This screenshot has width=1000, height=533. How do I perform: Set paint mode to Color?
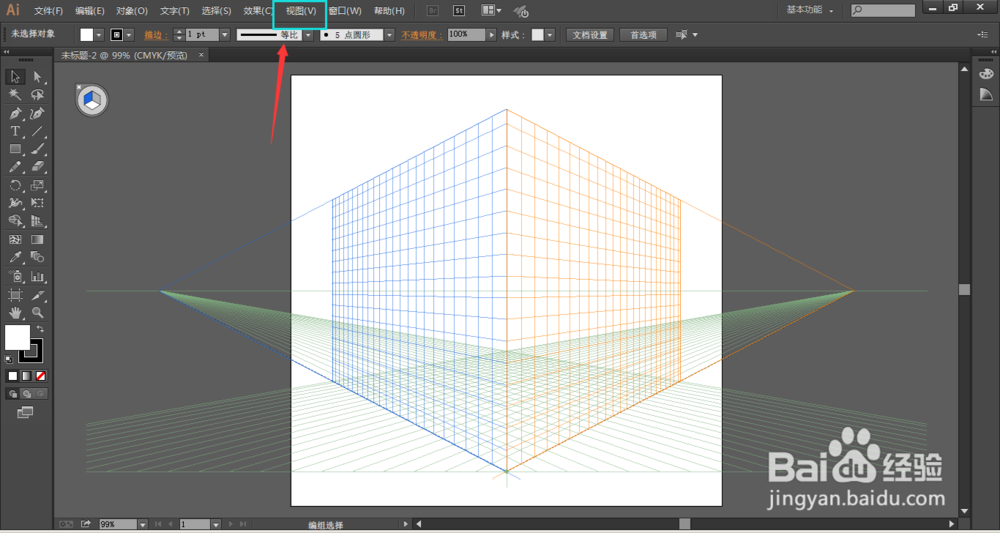tap(12, 376)
